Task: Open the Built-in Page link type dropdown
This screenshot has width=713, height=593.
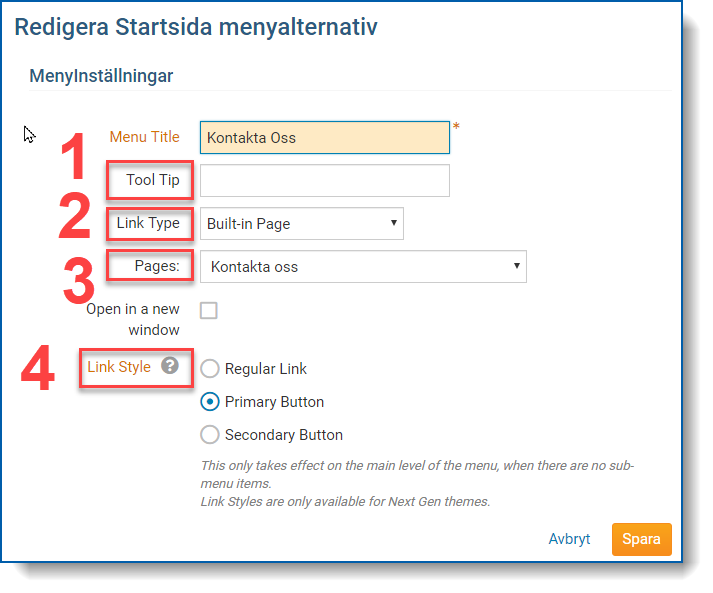Action: pyautogui.click(x=302, y=223)
